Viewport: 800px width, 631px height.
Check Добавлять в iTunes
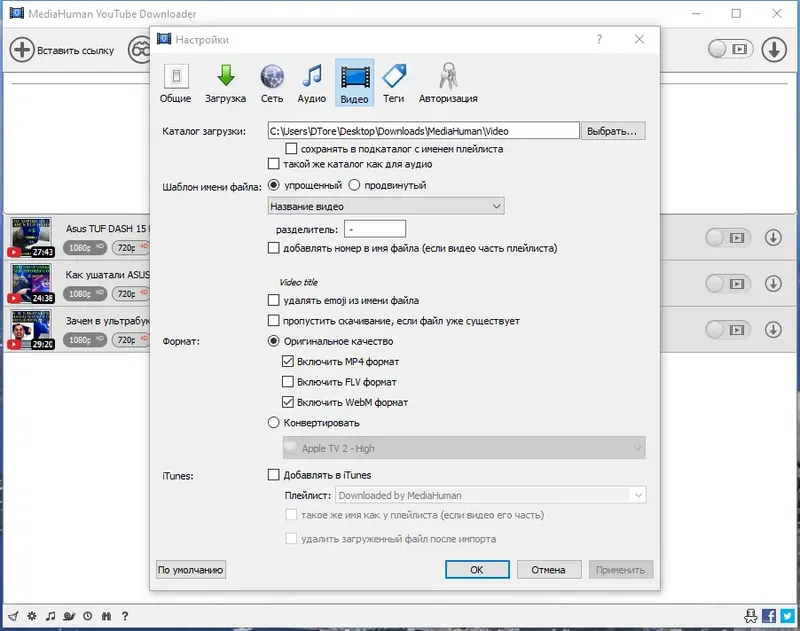[274, 475]
